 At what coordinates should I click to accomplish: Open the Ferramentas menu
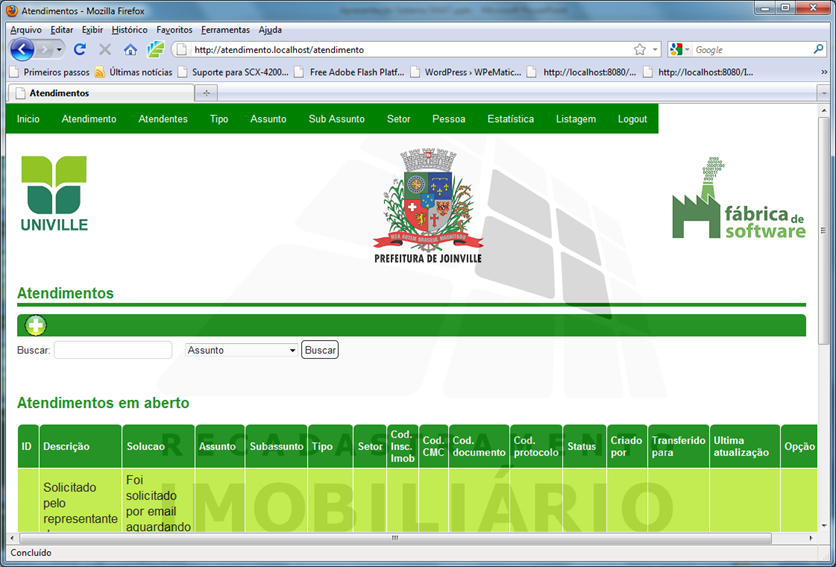226,30
